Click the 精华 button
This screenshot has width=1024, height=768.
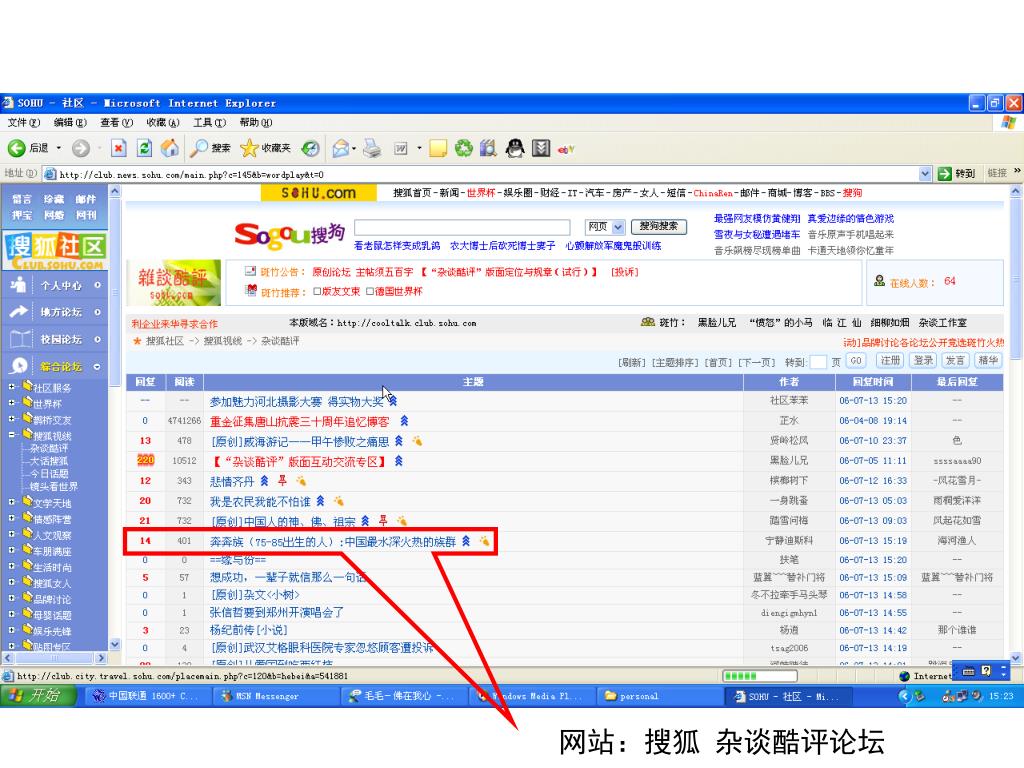987,360
